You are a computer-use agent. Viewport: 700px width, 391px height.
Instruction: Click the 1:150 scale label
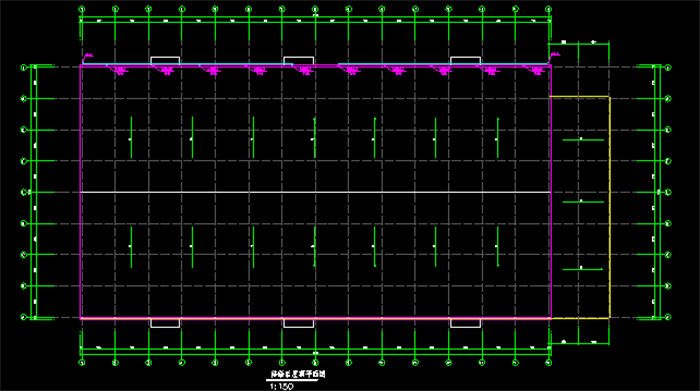click(x=281, y=387)
